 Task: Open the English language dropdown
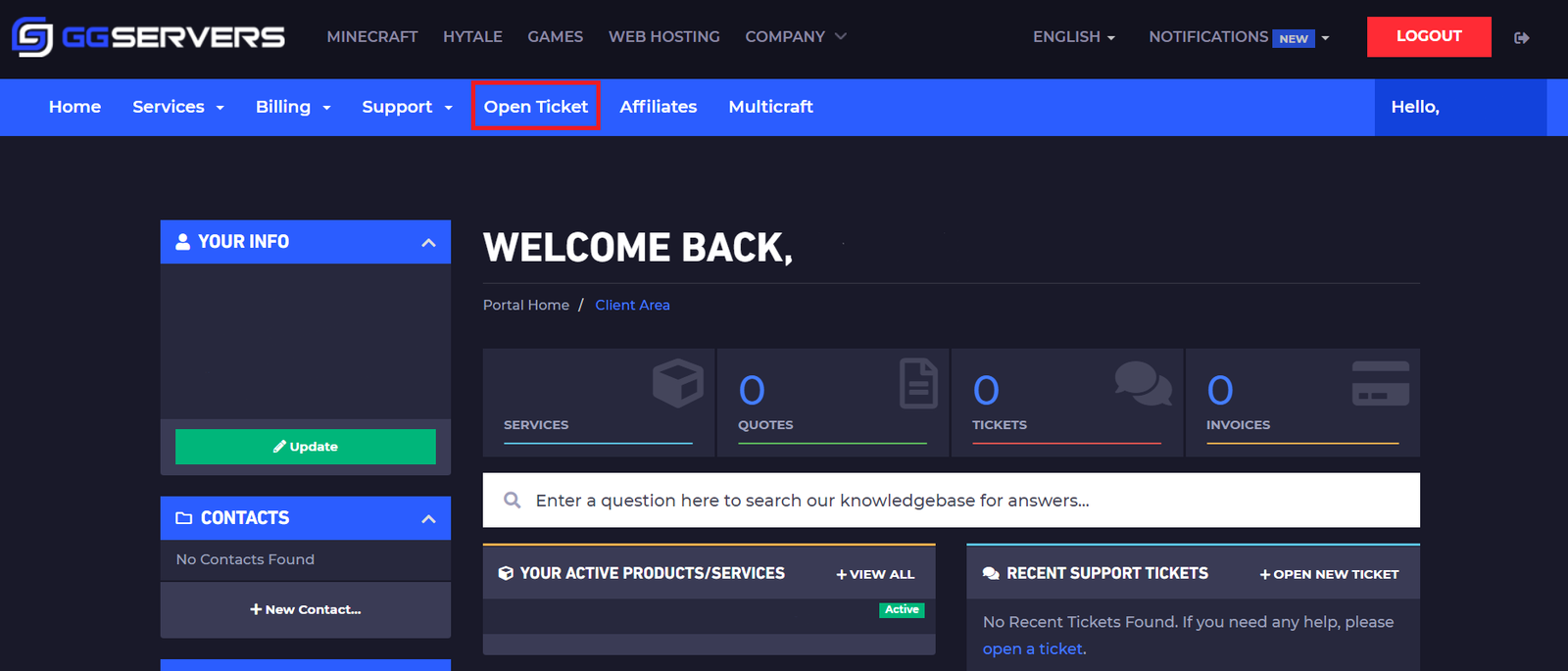1073,37
